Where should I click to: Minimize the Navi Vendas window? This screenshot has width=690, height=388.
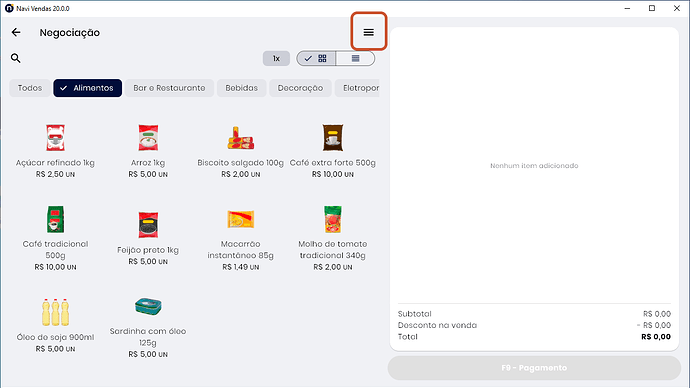click(x=627, y=8)
